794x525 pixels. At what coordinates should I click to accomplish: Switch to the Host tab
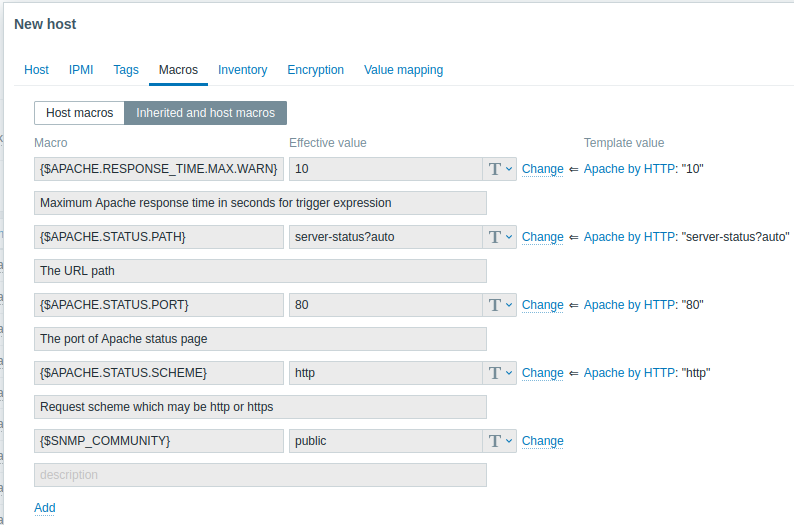pyautogui.click(x=36, y=70)
